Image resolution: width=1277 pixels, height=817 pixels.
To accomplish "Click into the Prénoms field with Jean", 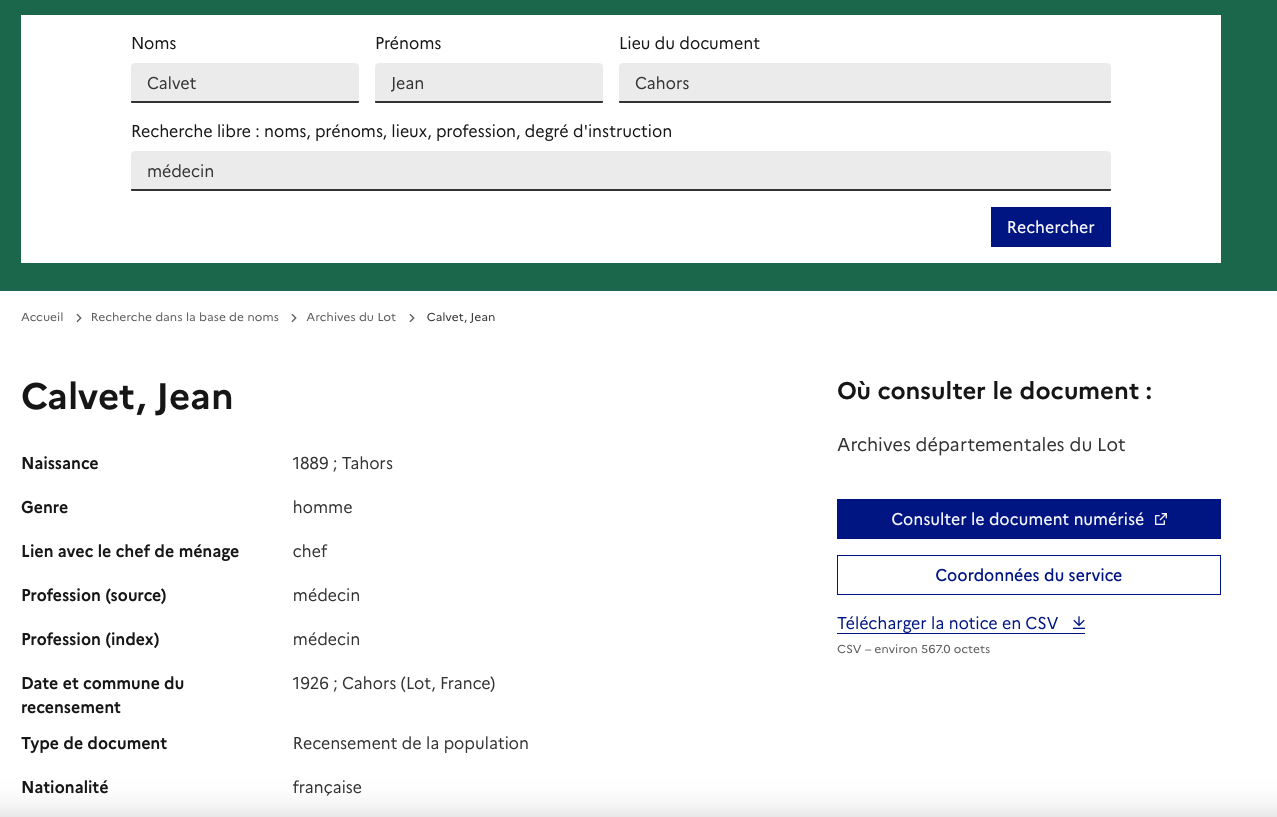I will click(489, 83).
